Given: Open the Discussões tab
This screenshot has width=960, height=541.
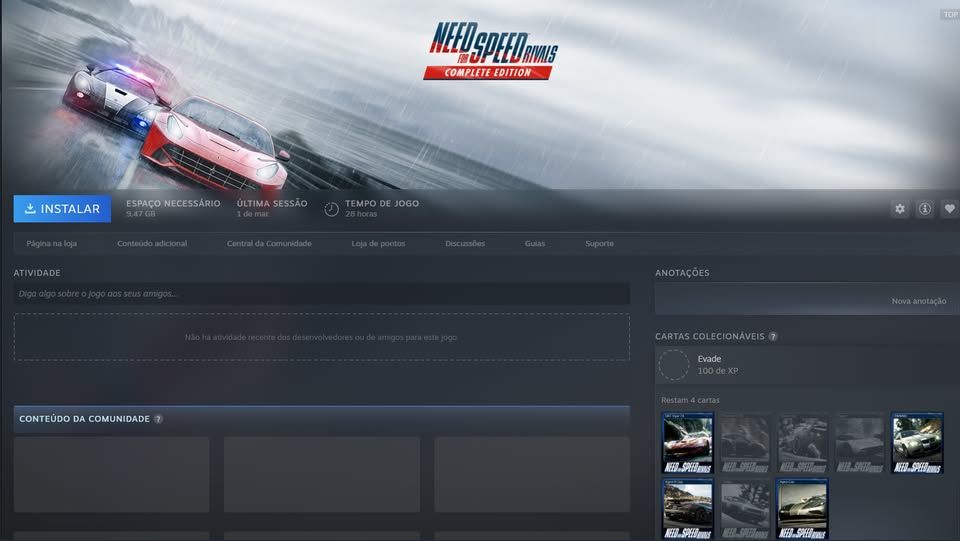Looking at the screenshot, I should click(x=465, y=244).
